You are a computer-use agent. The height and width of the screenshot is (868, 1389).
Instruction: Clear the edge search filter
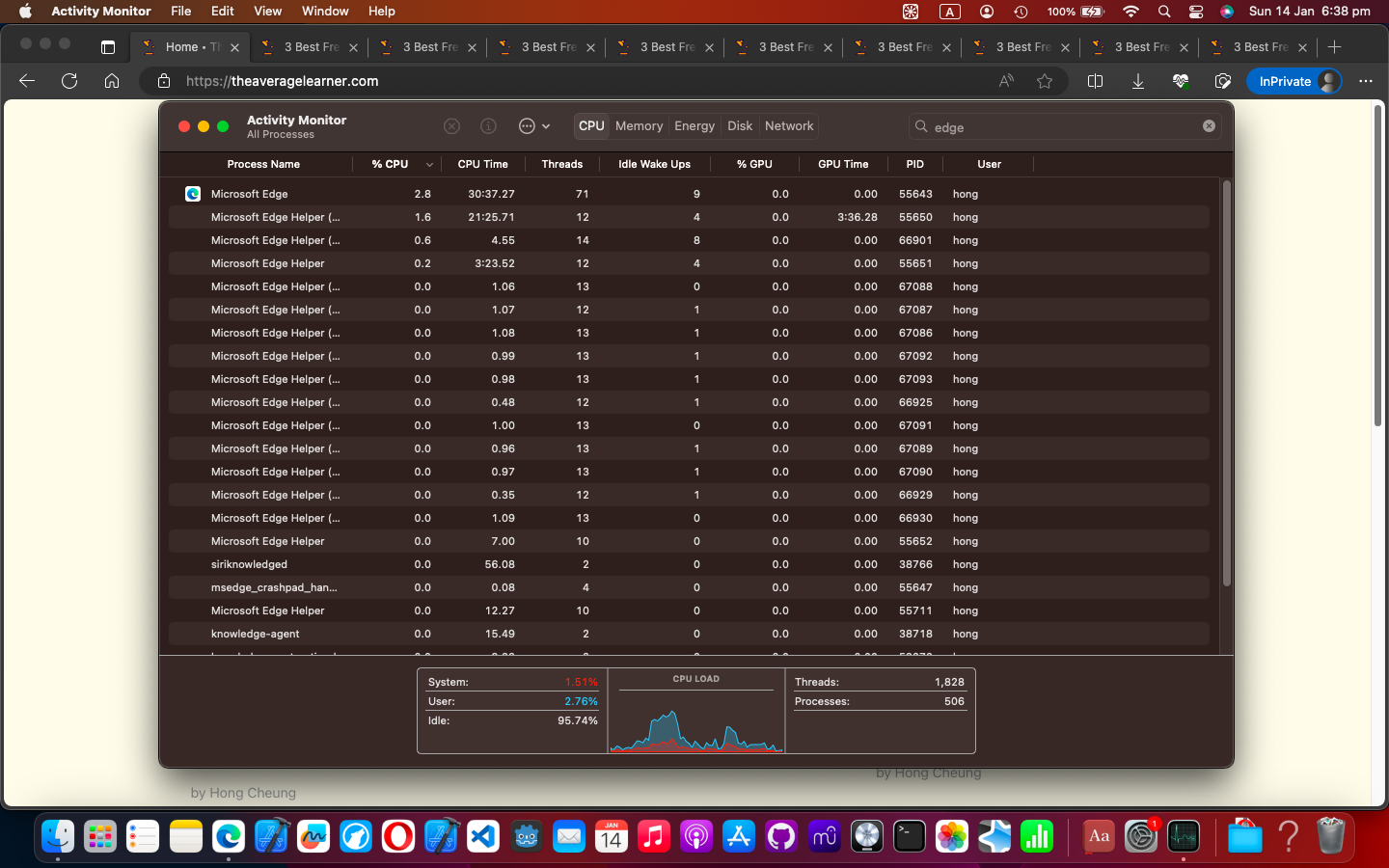click(x=1209, y=125)
